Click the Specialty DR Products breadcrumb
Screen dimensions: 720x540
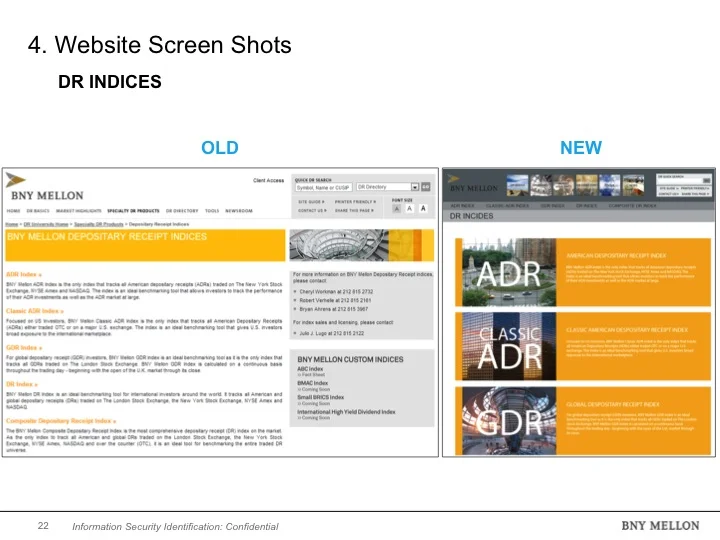99,224
